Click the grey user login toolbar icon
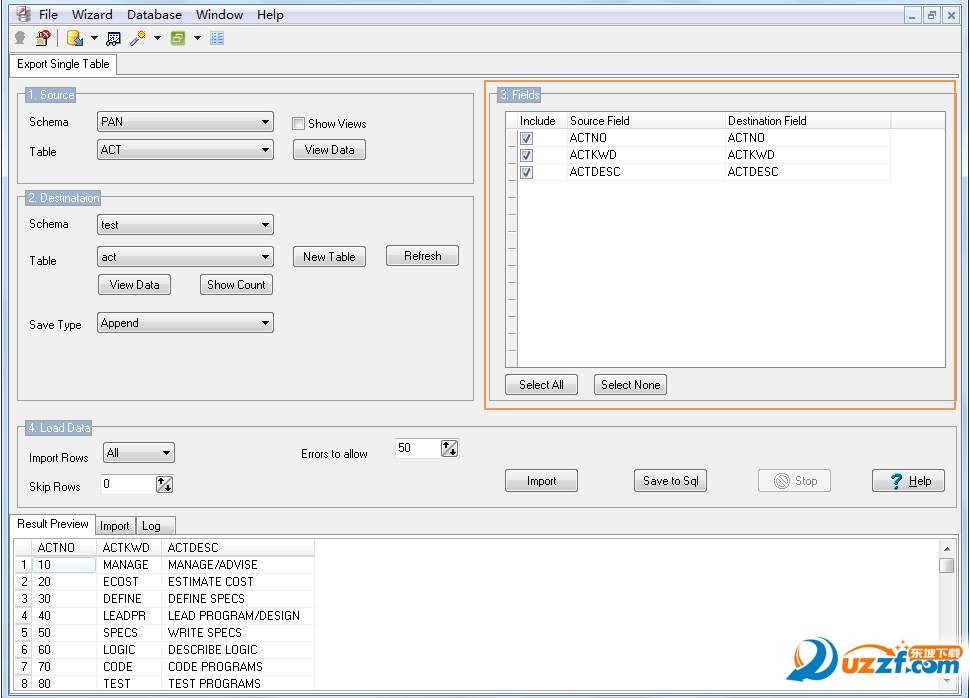This screenshot has width=970, height=698. click(x=20, y=38)
